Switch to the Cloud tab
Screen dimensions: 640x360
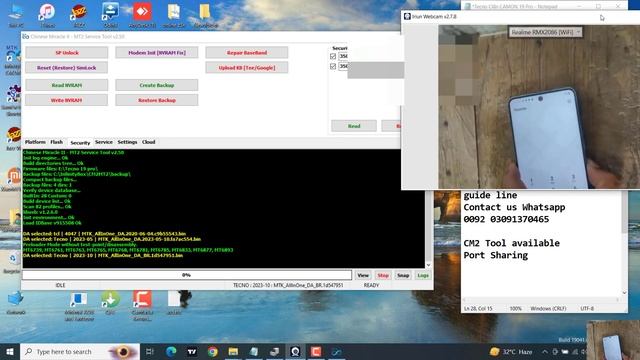(x=149, y=142)
